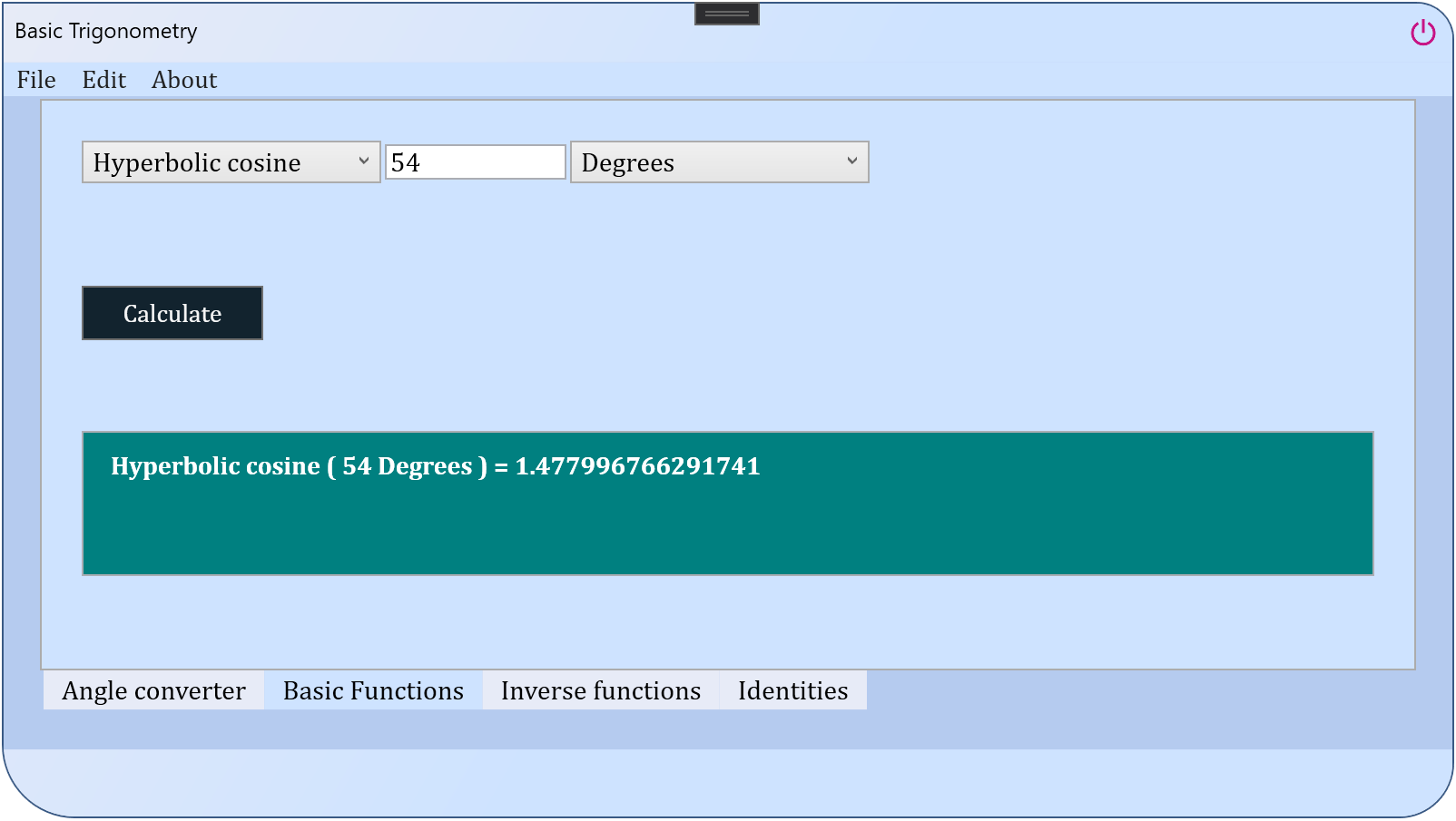Expand the Degrees unit dropdown

[720, 162]
